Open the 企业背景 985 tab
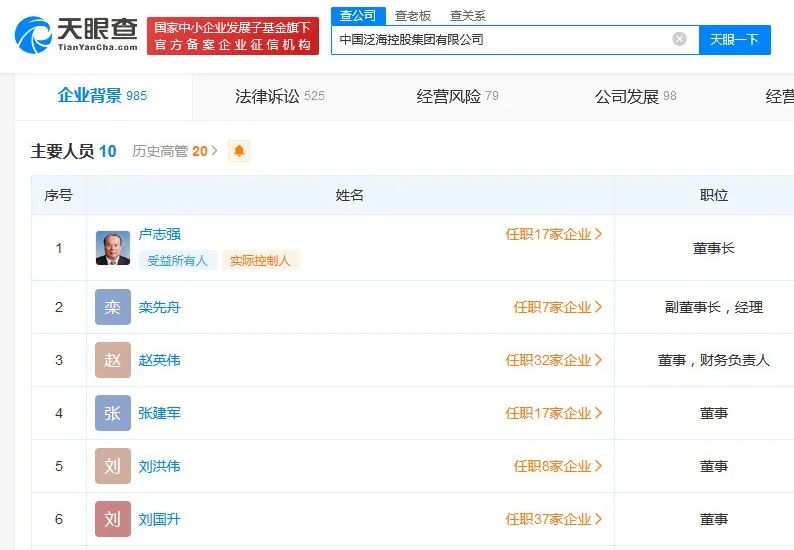 pos(102,96)
